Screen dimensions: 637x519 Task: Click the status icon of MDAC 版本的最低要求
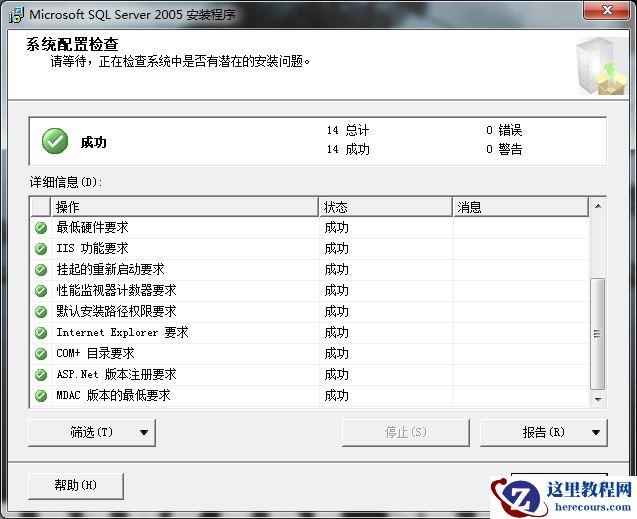41,396
